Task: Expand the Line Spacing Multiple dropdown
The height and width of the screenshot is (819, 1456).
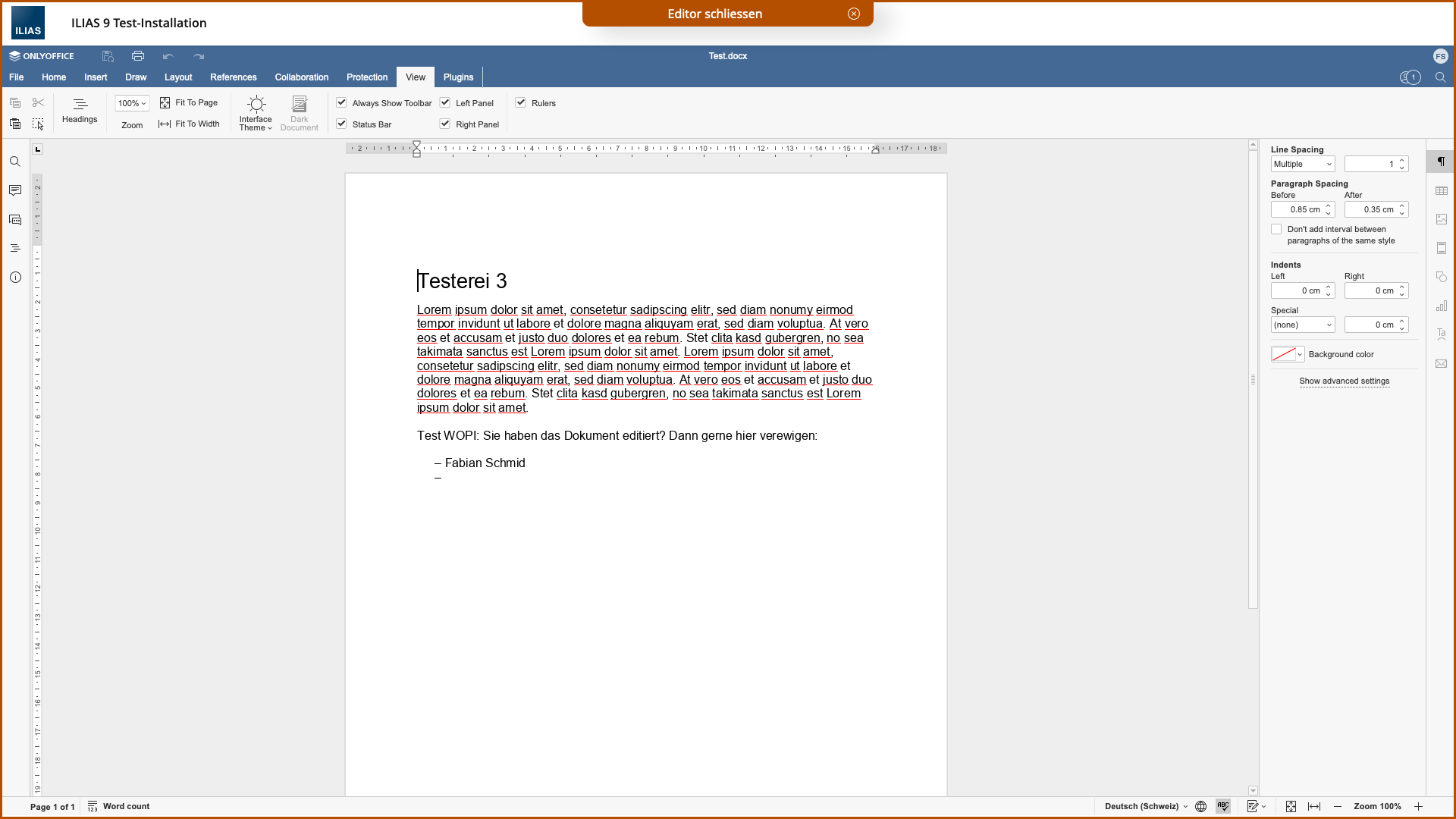Action: pyautogui.click(x=1303, y=164)
